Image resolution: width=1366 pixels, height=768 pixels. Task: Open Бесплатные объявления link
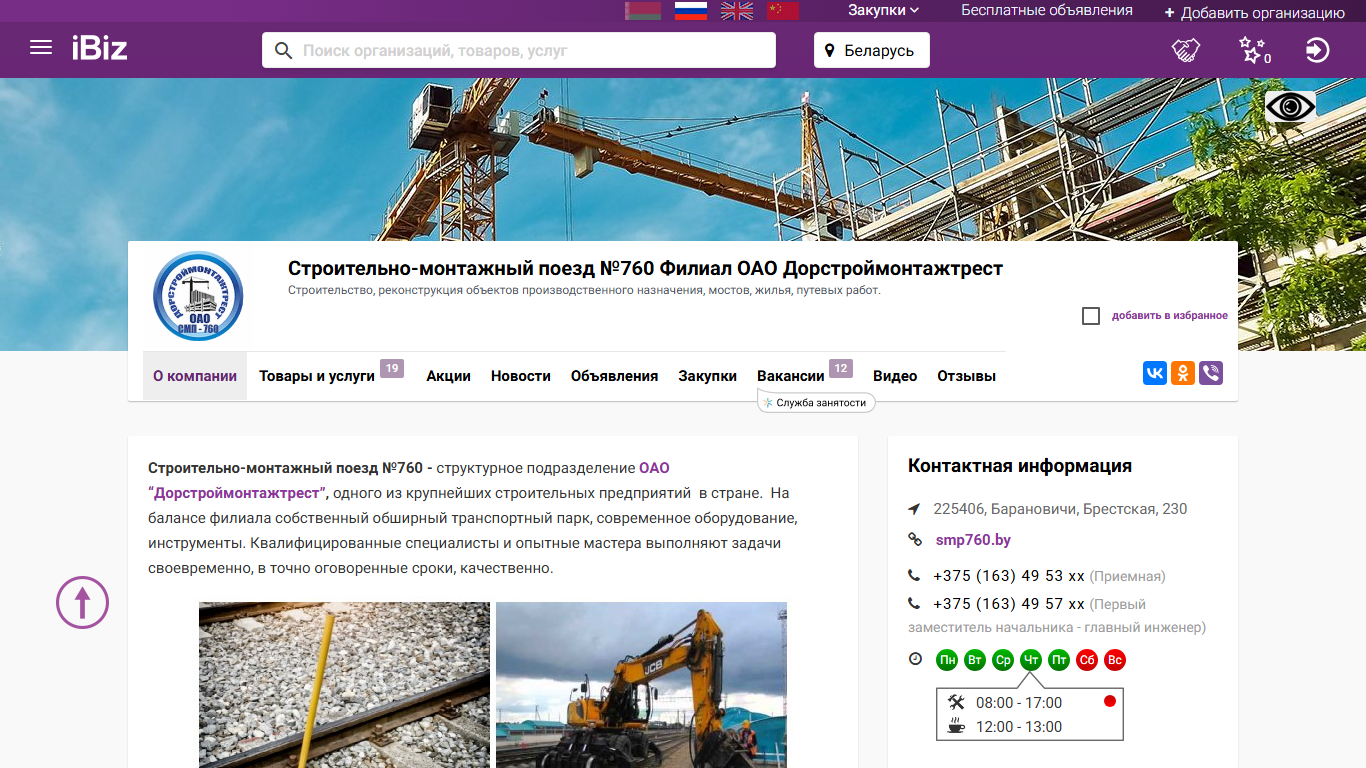[x=1047, y=10]
